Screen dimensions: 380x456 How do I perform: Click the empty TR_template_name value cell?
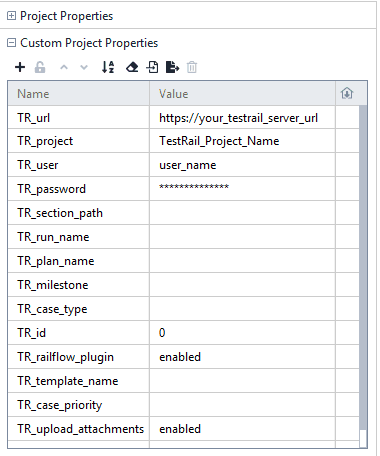(x=242, y=381)
